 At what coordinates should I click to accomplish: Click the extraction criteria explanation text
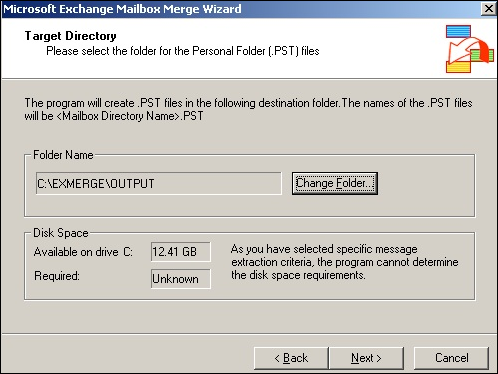coord(345,262)
